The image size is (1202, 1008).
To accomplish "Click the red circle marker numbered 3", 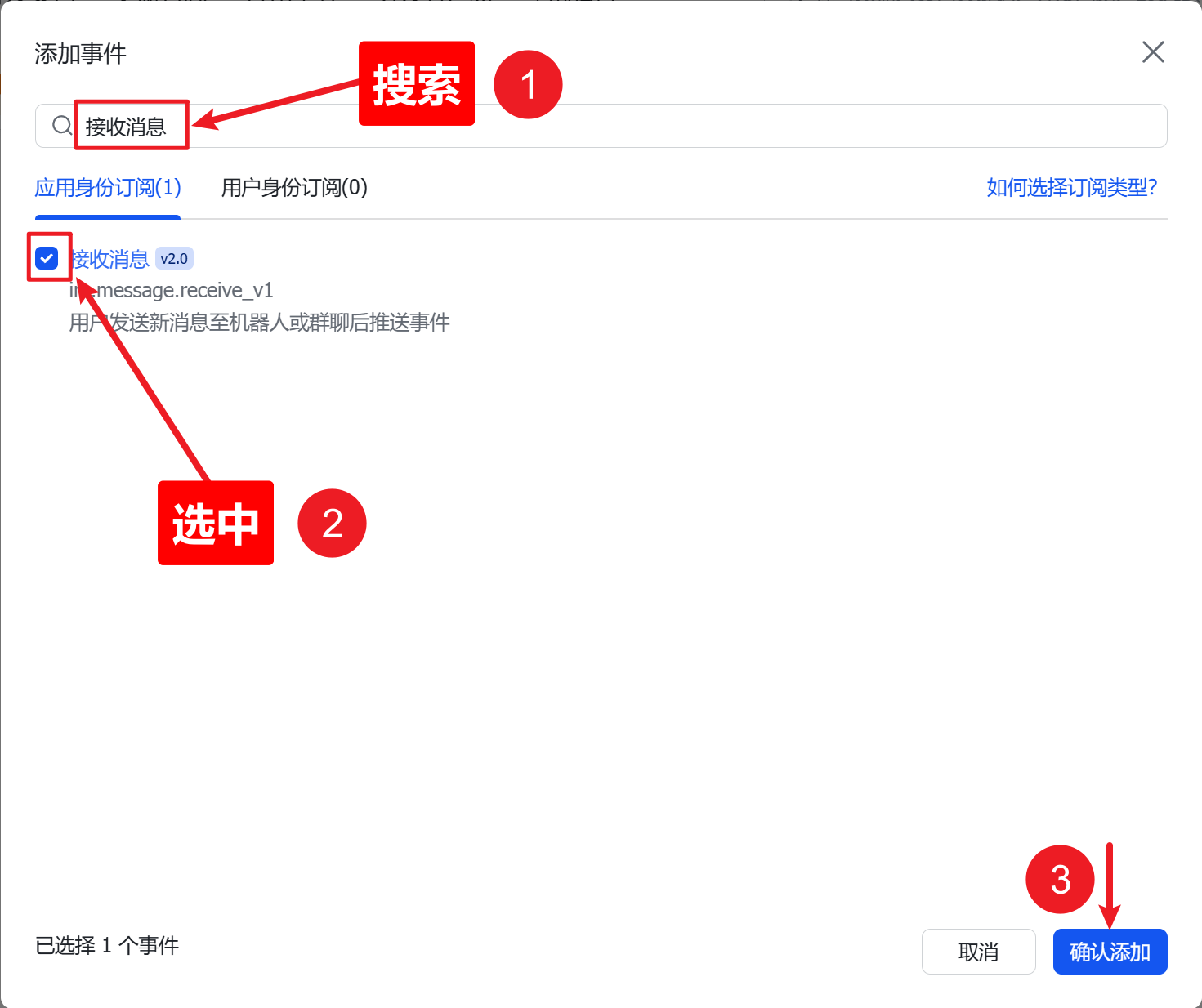I will (x=1060, y=879).
